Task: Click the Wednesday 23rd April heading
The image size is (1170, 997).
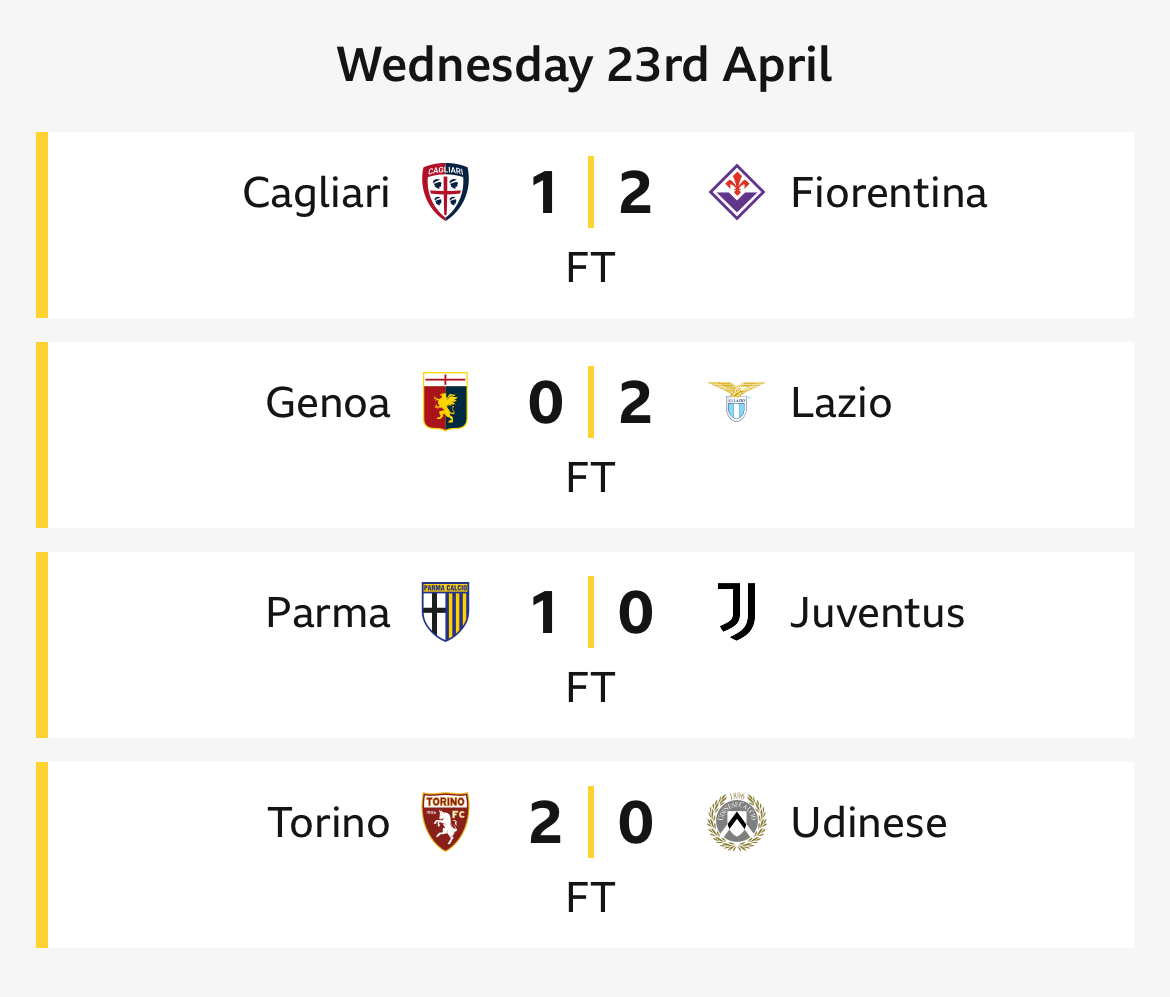Action: (584, 66)
